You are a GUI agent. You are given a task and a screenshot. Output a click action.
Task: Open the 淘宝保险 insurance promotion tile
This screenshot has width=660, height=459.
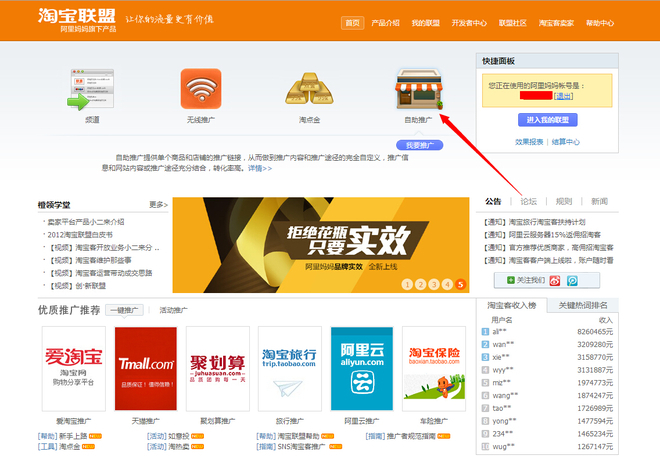tap(433, 368)
